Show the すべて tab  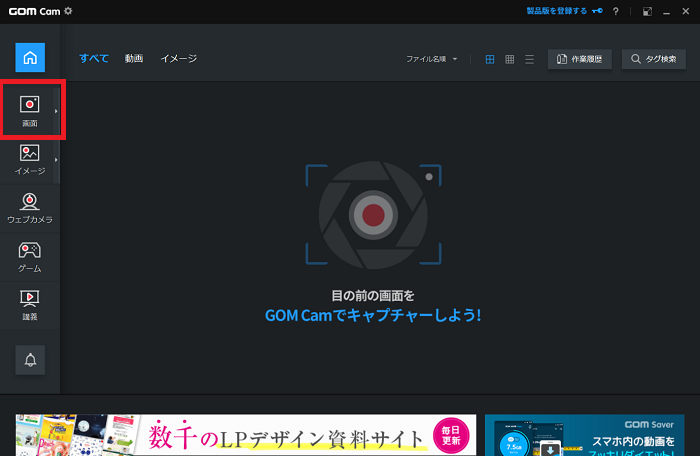94,59
